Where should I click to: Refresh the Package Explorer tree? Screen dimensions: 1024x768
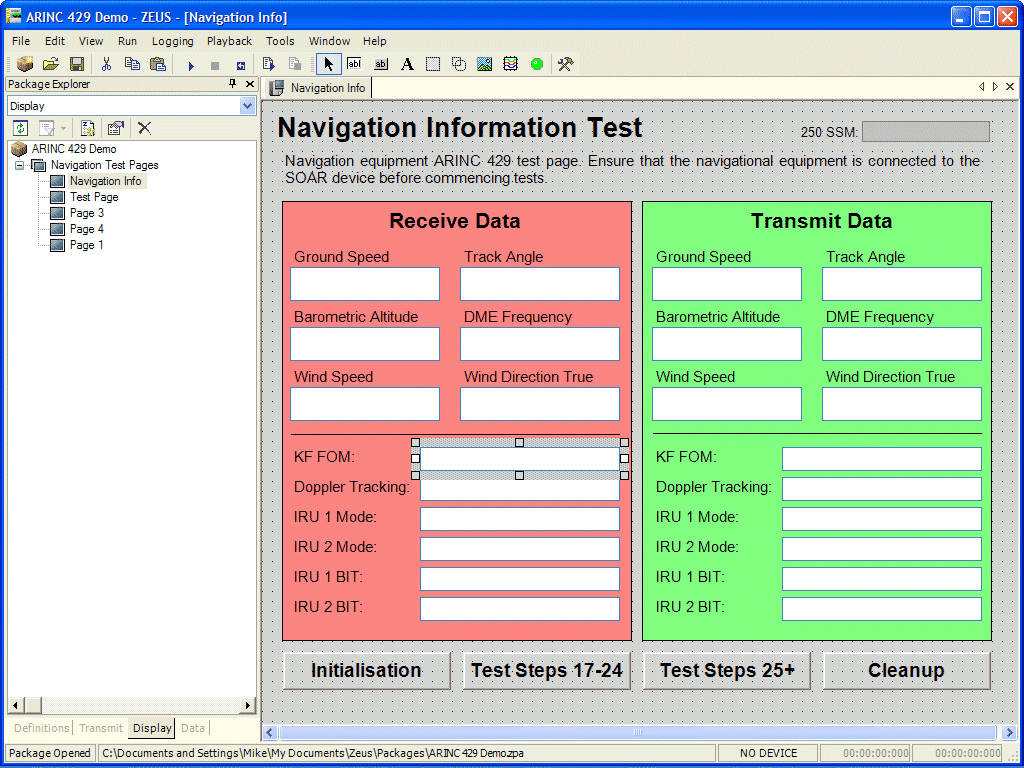click(x=20, y=128)
